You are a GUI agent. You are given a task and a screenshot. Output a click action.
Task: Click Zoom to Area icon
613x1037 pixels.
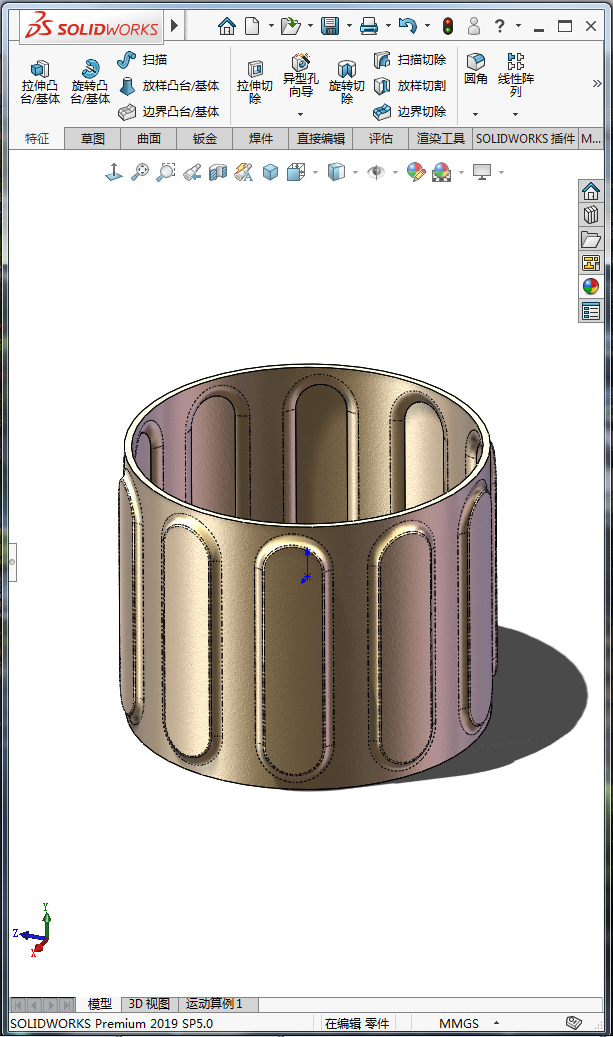tap(166, 172)
